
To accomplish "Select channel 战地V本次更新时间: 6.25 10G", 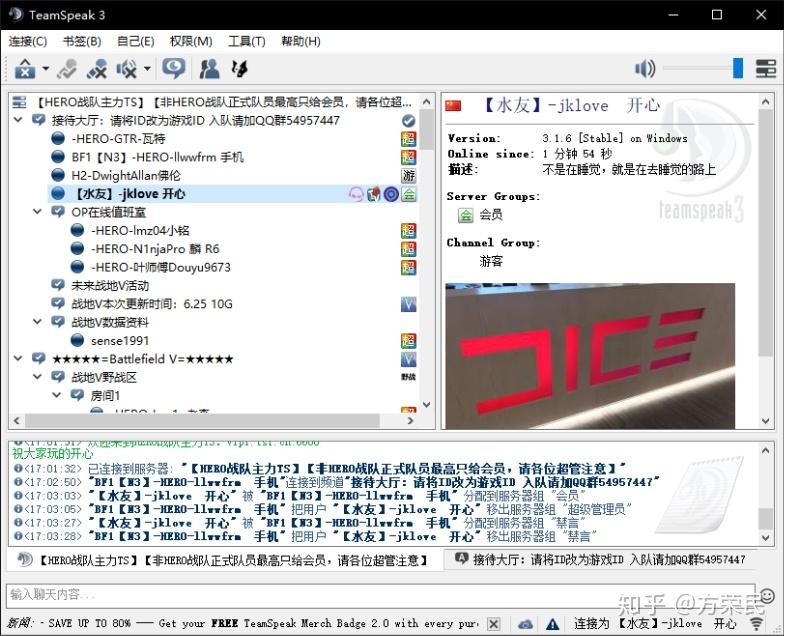I will tap(152, 304).
